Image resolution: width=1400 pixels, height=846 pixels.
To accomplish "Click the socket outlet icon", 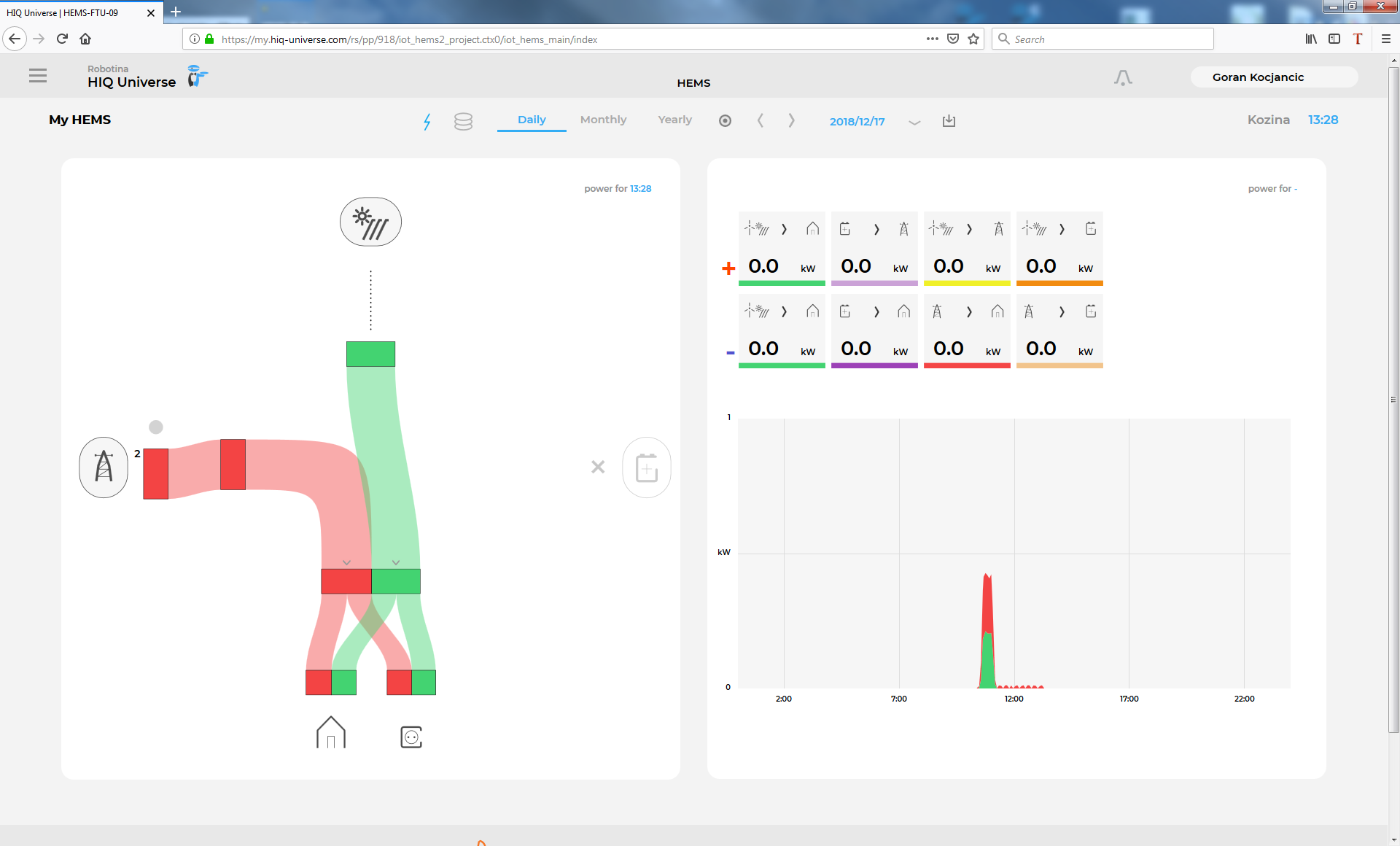I will [x=411, y=737].
